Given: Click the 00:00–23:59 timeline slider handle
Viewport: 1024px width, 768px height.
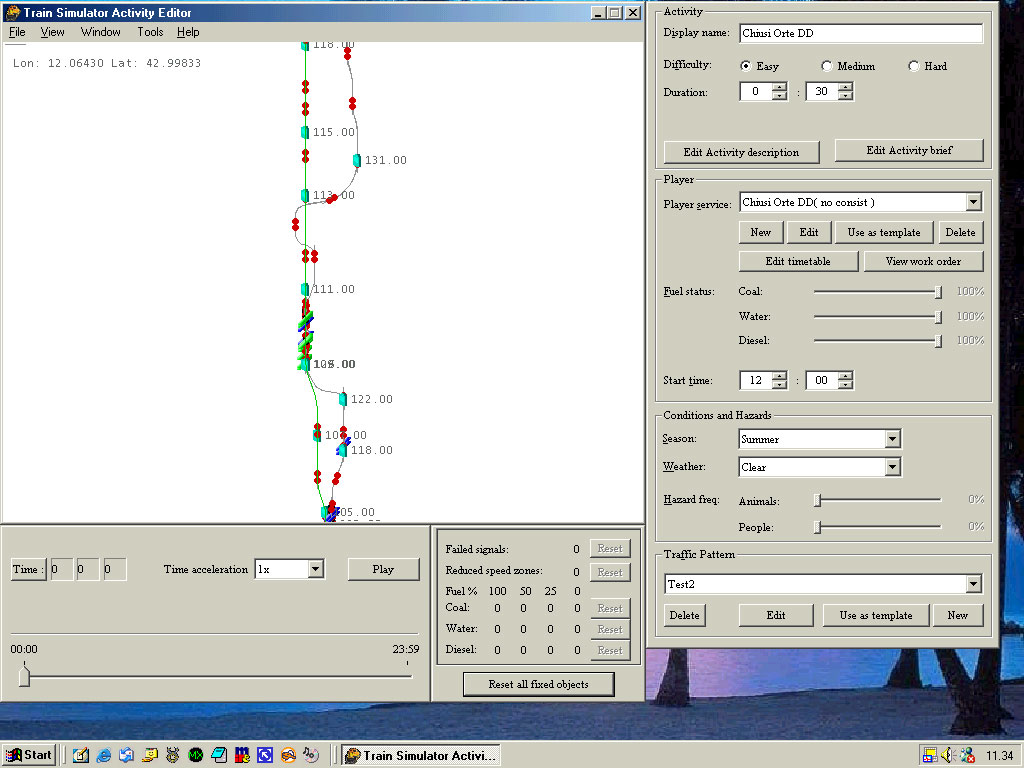Looking at the screenshot, I should tap(24, 675).
